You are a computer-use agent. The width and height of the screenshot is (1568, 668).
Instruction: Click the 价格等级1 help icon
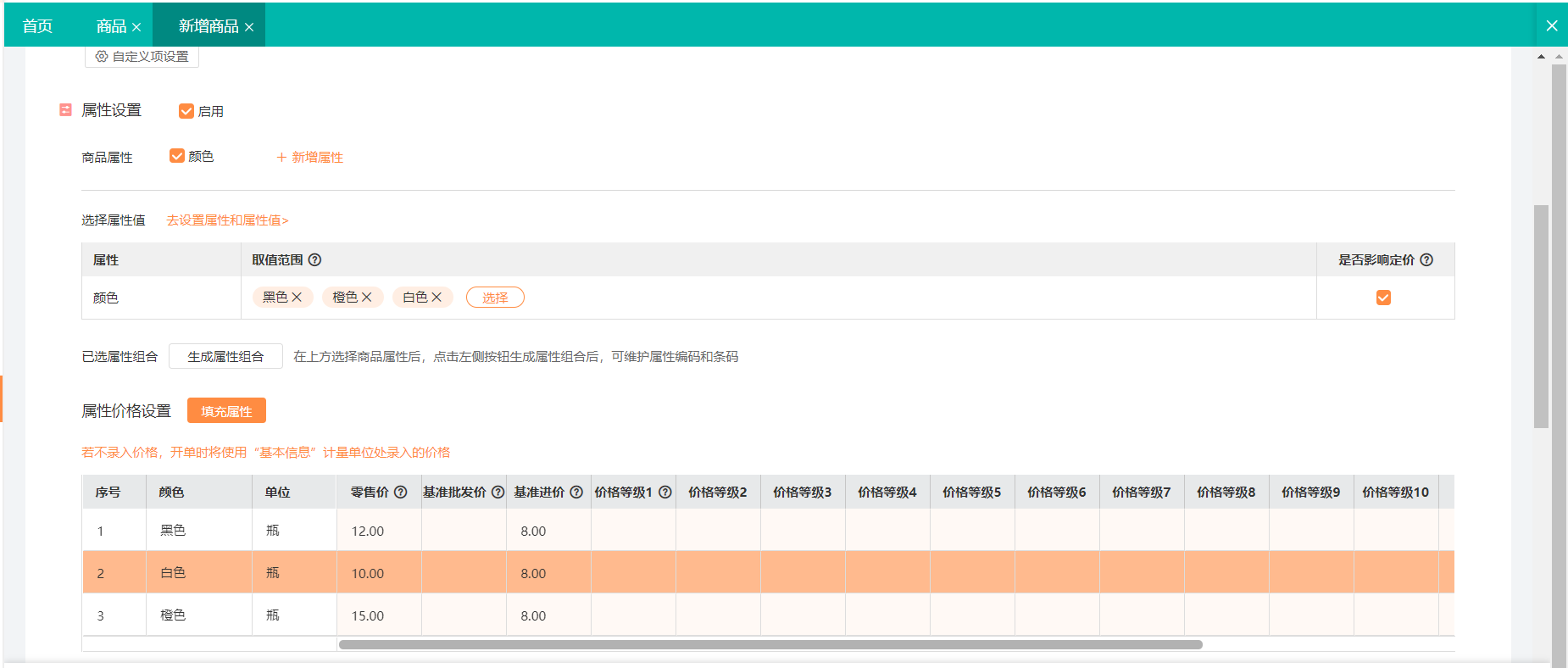(x=665, y=493)
